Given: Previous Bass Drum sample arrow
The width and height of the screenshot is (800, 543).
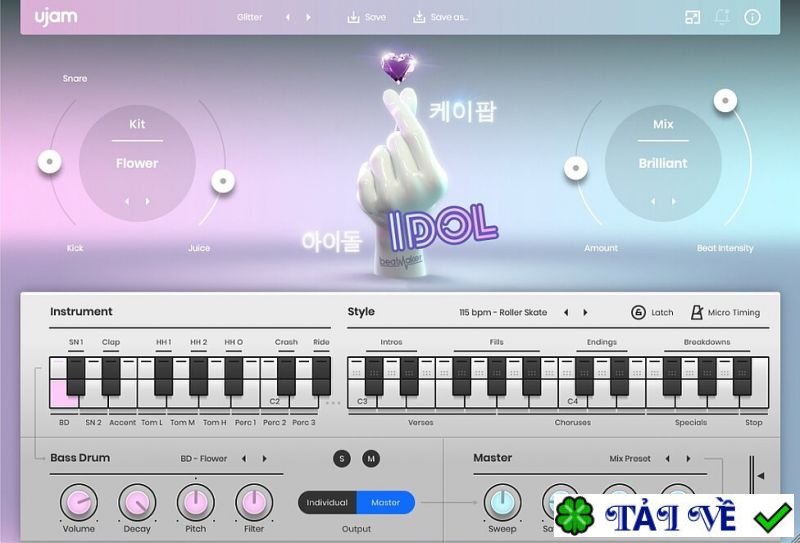Looking at the screenshot, I should 244,459.
